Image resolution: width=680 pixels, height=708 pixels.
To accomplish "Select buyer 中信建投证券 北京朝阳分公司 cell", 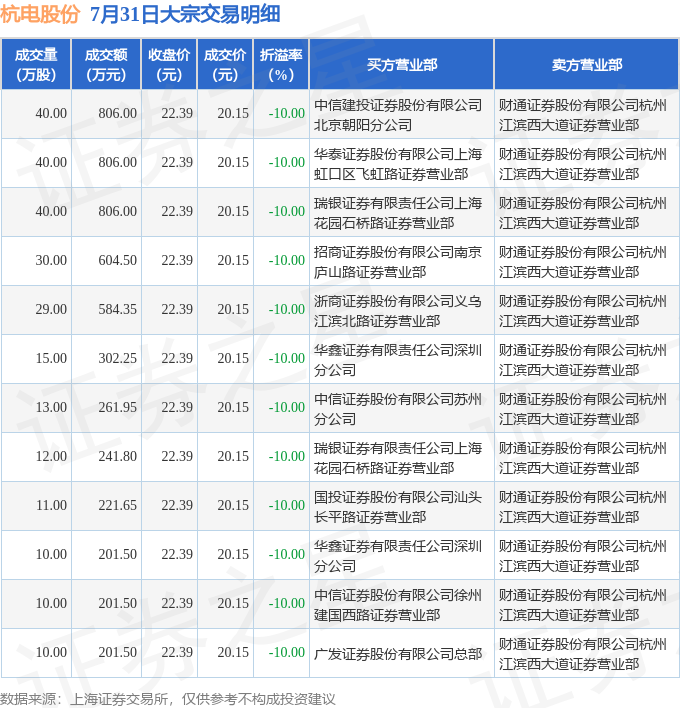I will point(401,114).
